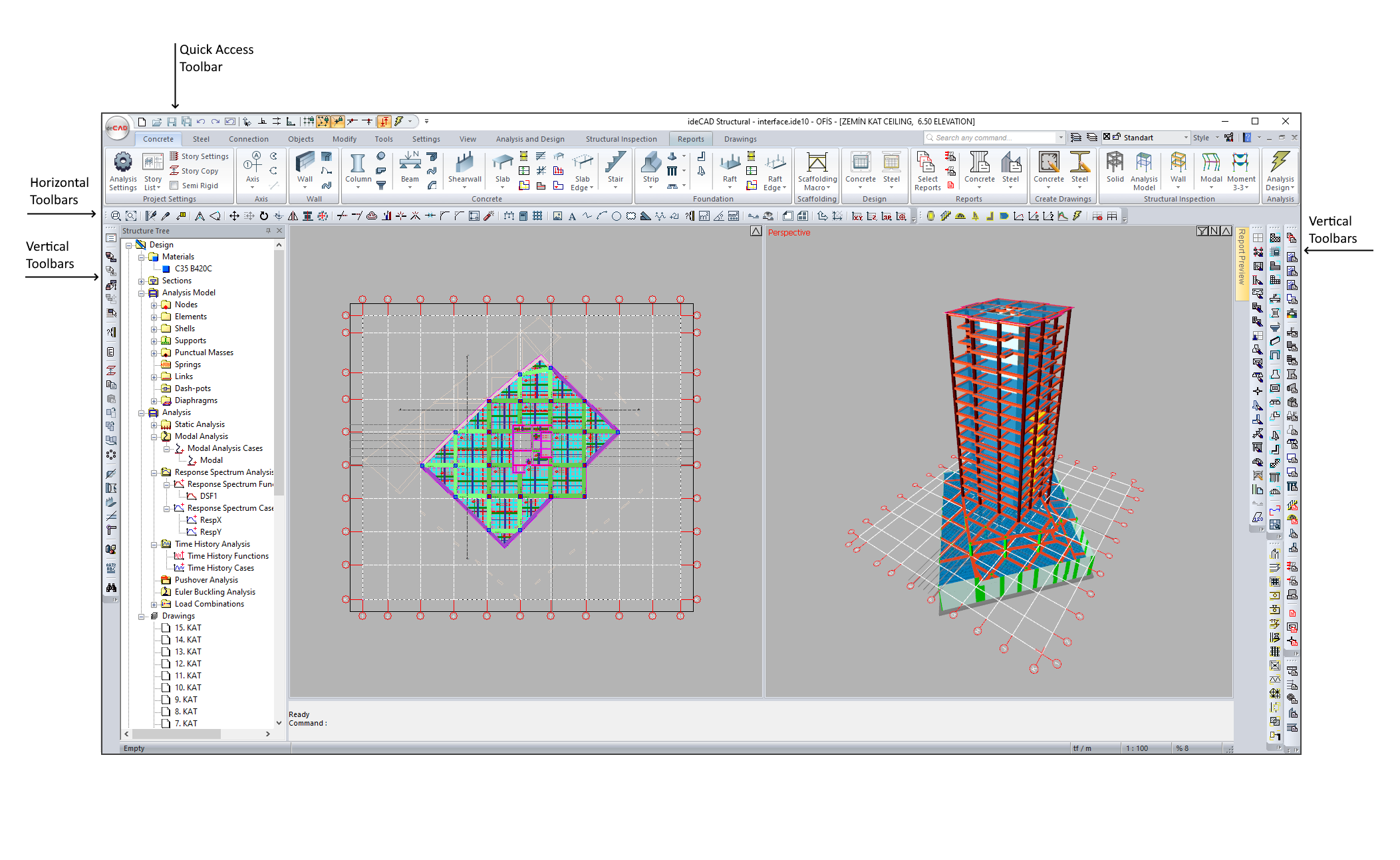Collapse the Analysis Model tree node
This screenshot has width=1400, height=860.
(x=142, y=293)
